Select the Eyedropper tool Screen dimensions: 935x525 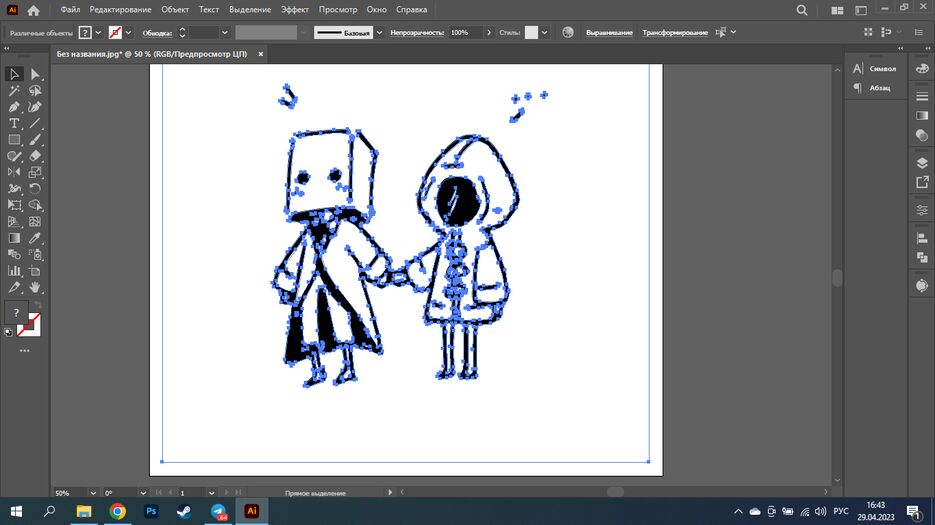pos(35,238)
